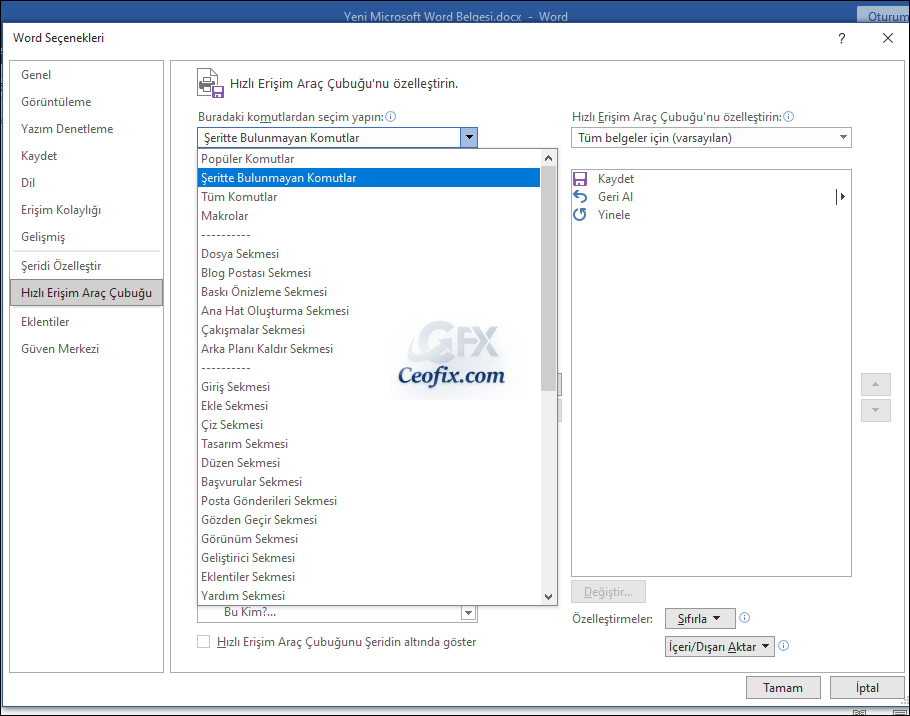Select Çiz Sekmesi entry
Image resolution: width=910 pixels, height=716 pixels.
[369, 425]
